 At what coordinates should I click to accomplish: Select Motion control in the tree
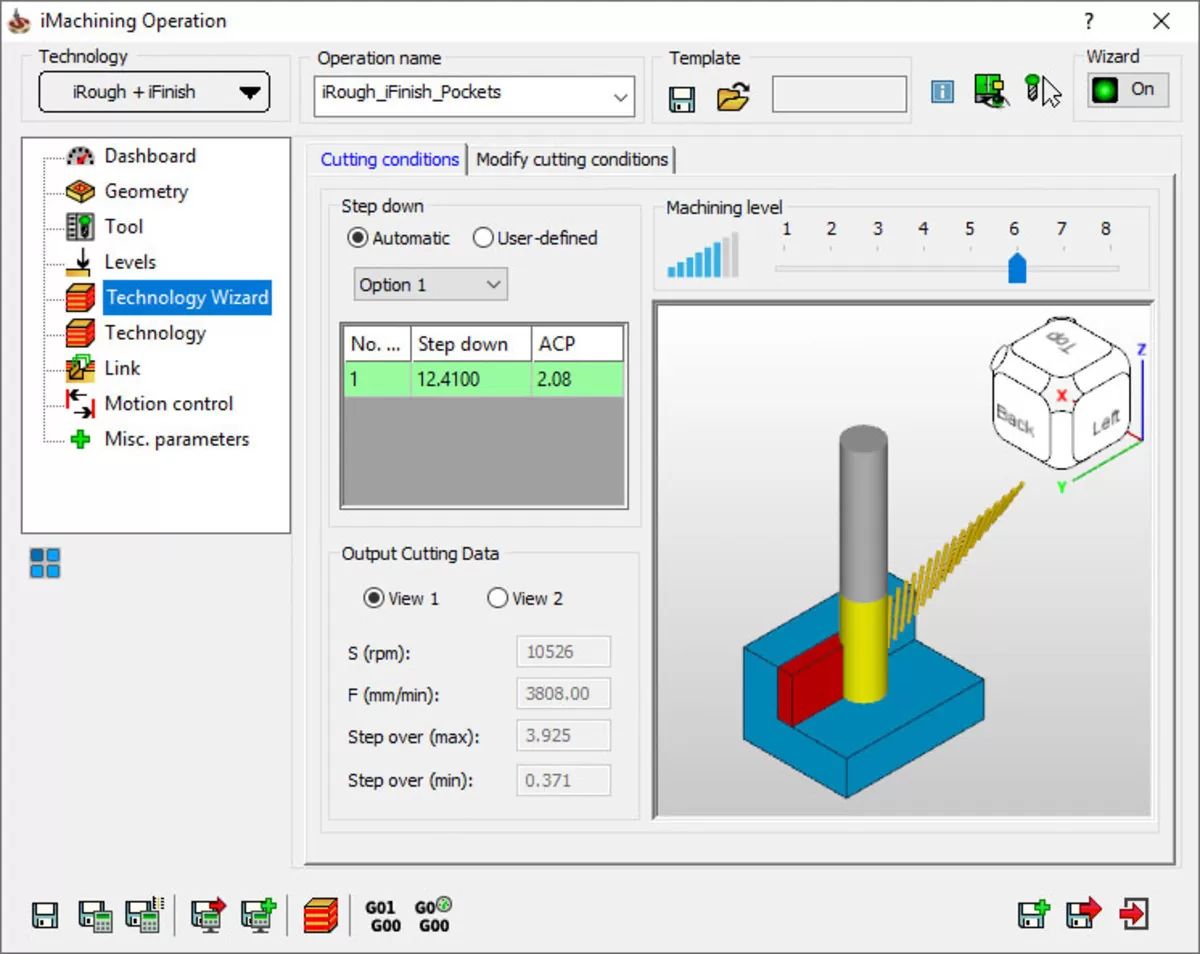pos(169,403)
